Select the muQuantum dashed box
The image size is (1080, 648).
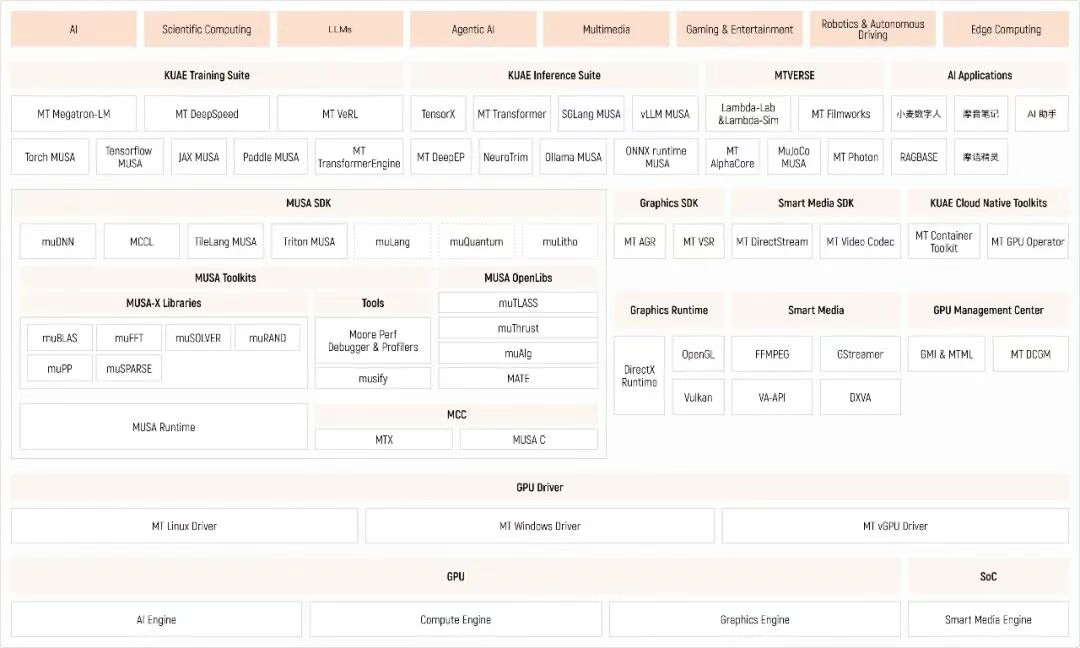[x=476, y=242]
